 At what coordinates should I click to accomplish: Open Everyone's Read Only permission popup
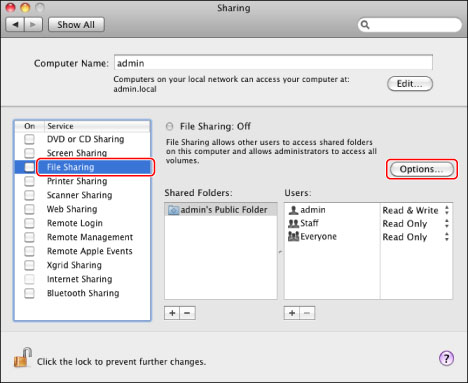click(x=416, y=237)
